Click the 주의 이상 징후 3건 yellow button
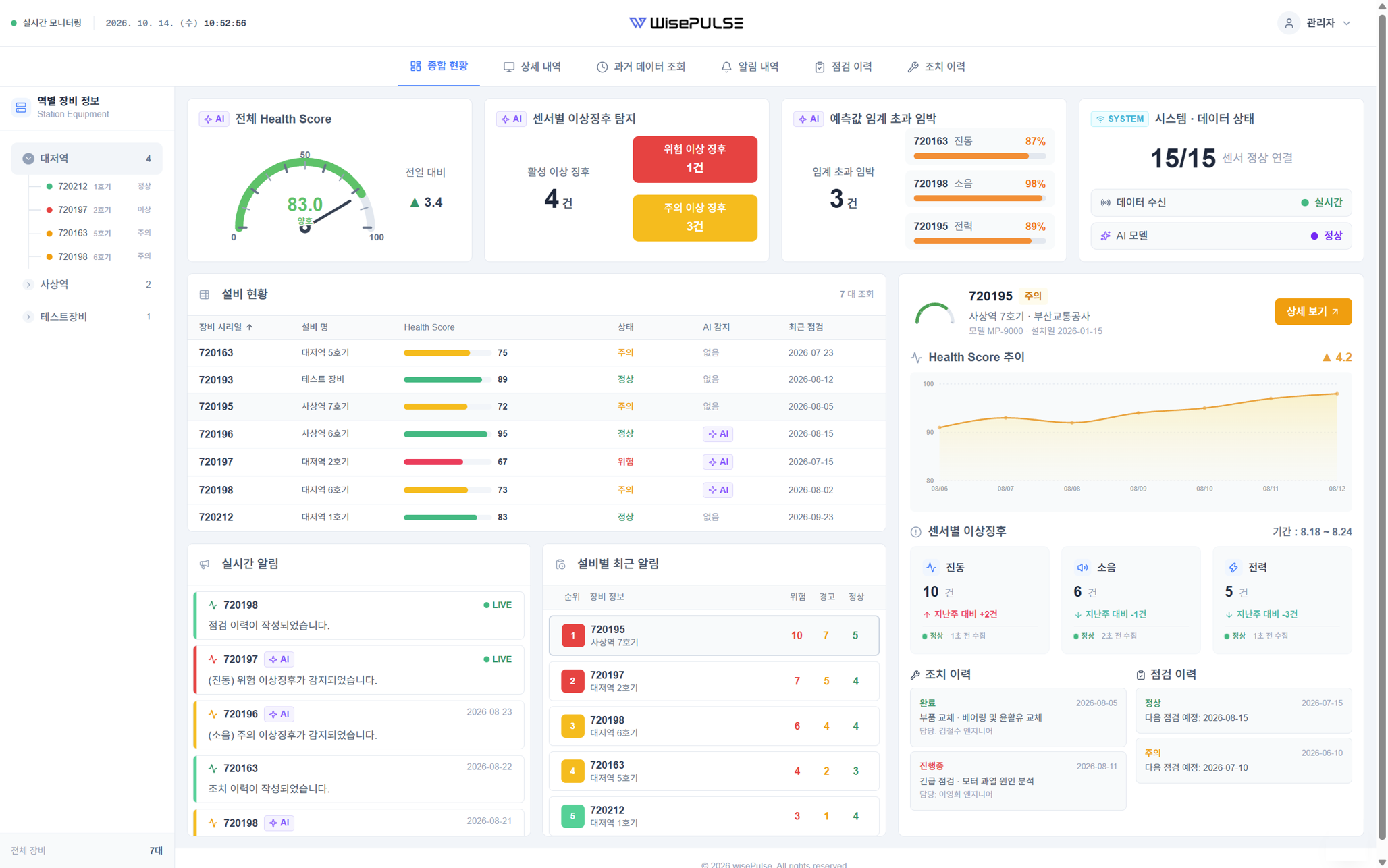 [695, 218]
